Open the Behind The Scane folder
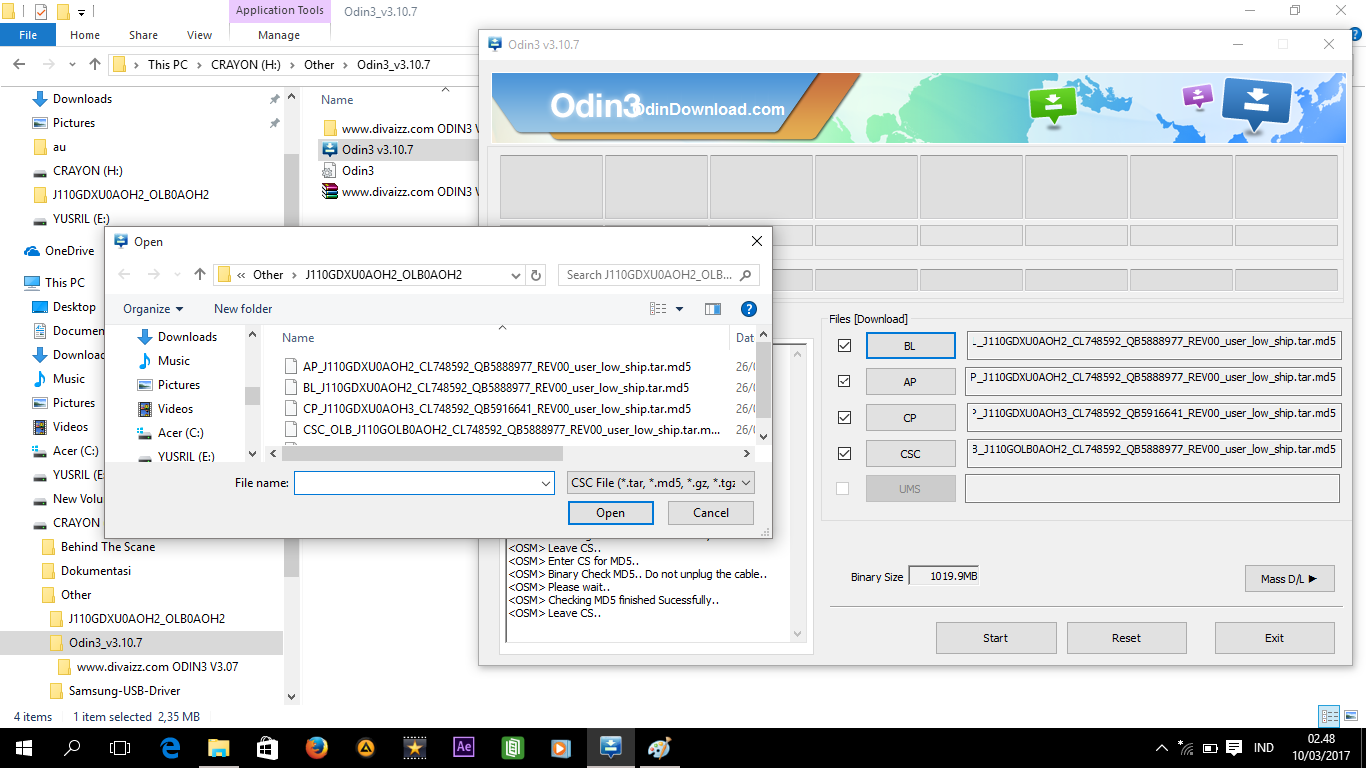This screenshot has height=768, width=1366. pos(98,547)
